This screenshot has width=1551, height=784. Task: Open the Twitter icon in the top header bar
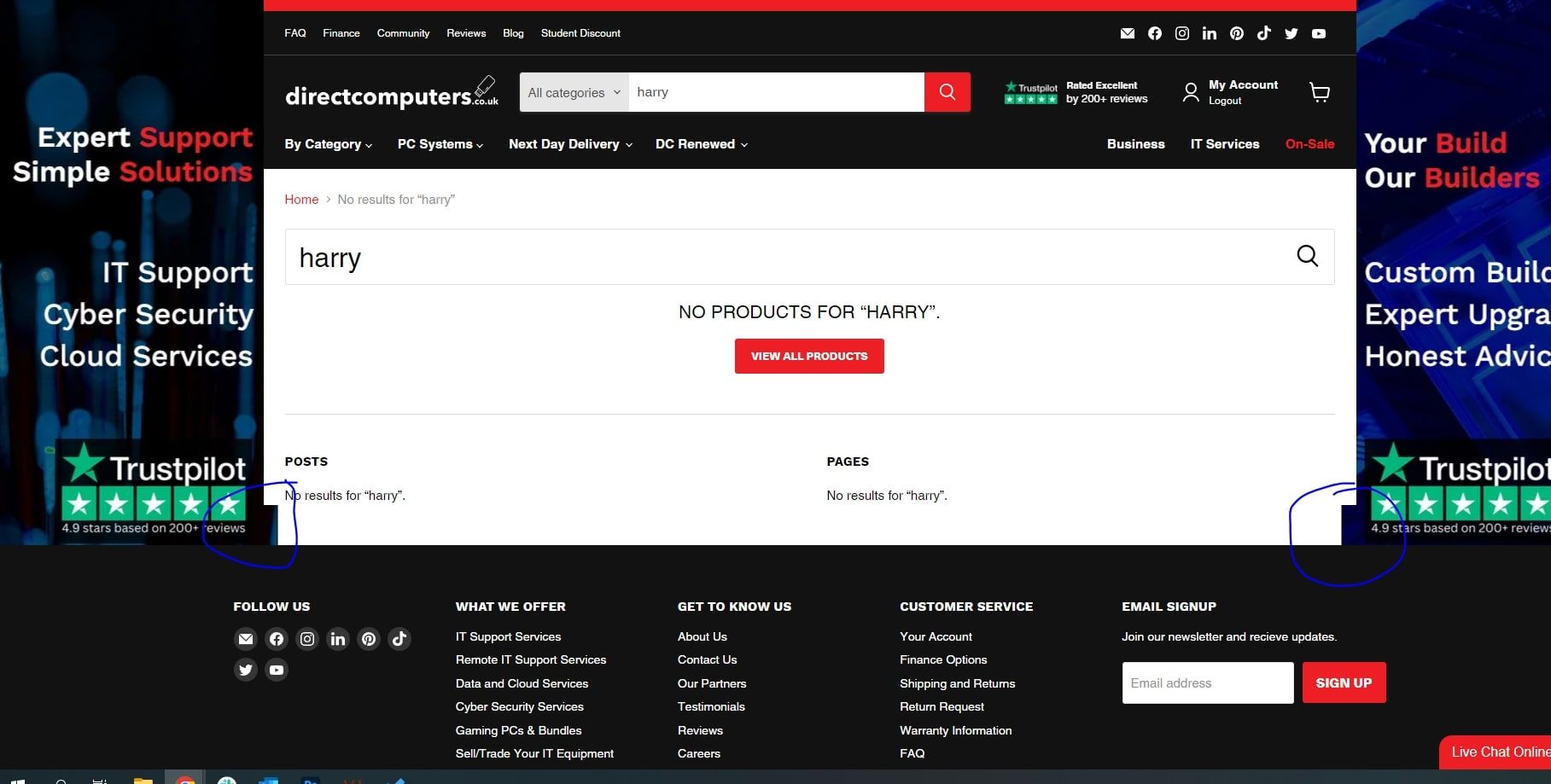click(1292, 33)
